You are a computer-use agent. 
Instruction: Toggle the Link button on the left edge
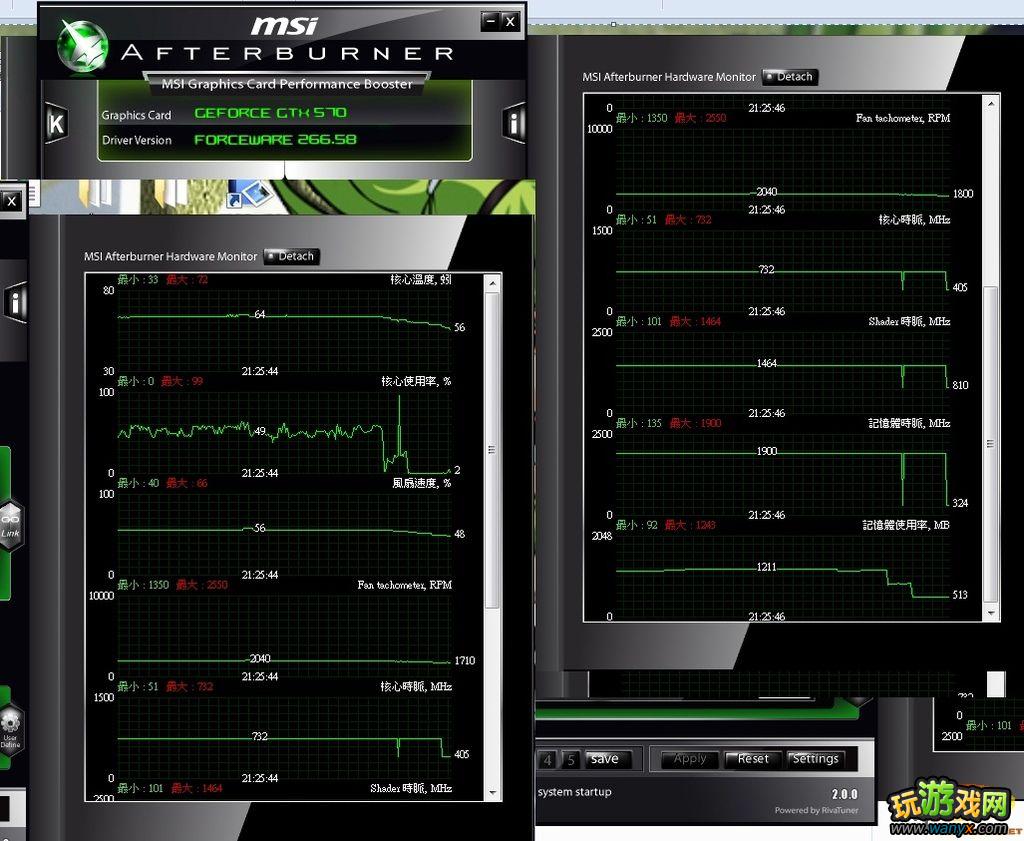pos(10,526)
